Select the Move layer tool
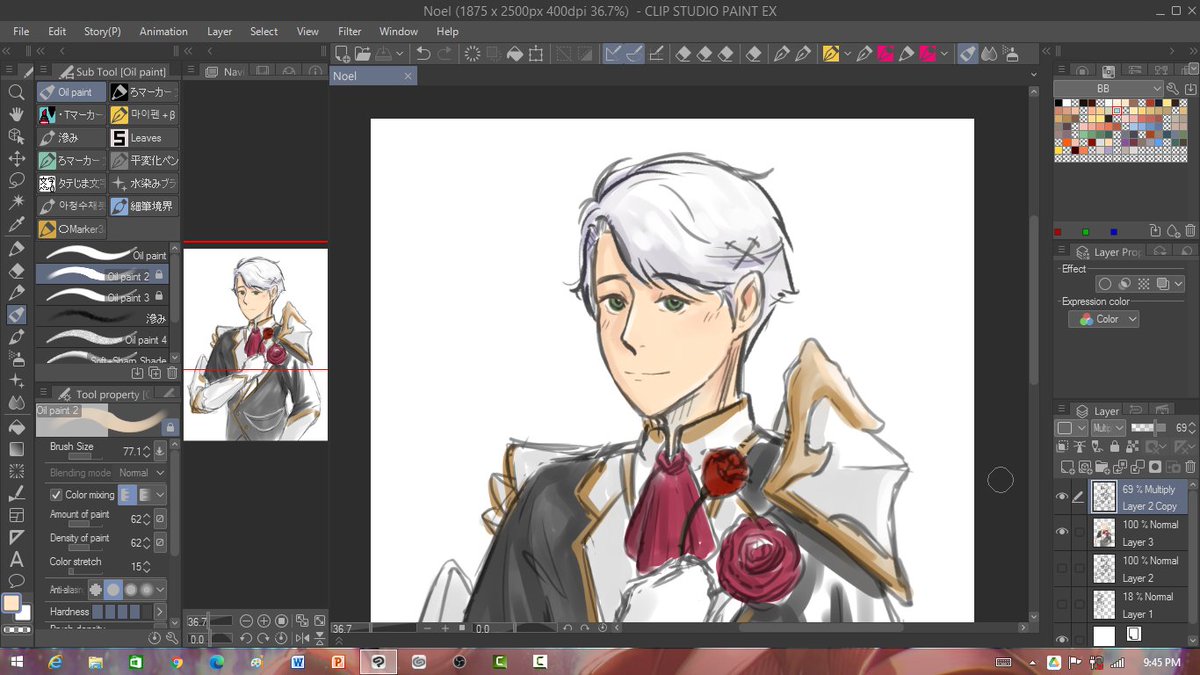This screenshot has width=1200, height=675. (16, 159)
